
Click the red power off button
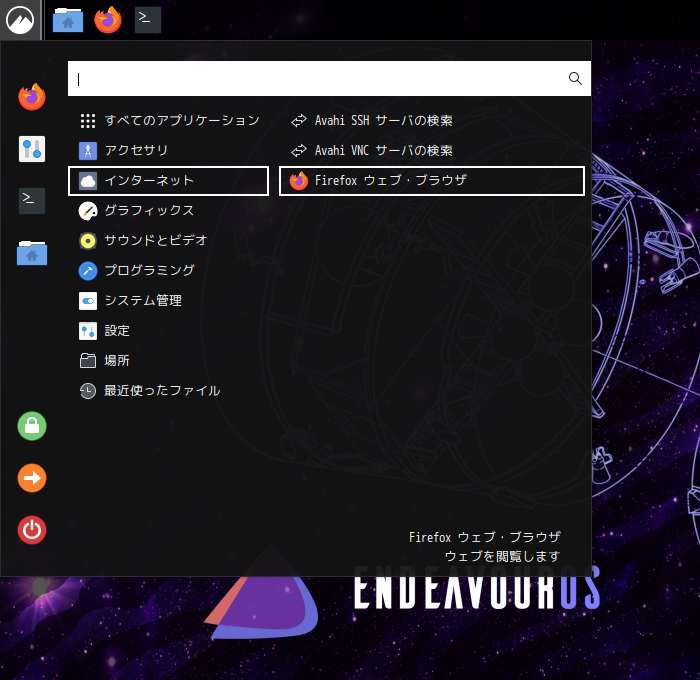click(x=32, y=530)
